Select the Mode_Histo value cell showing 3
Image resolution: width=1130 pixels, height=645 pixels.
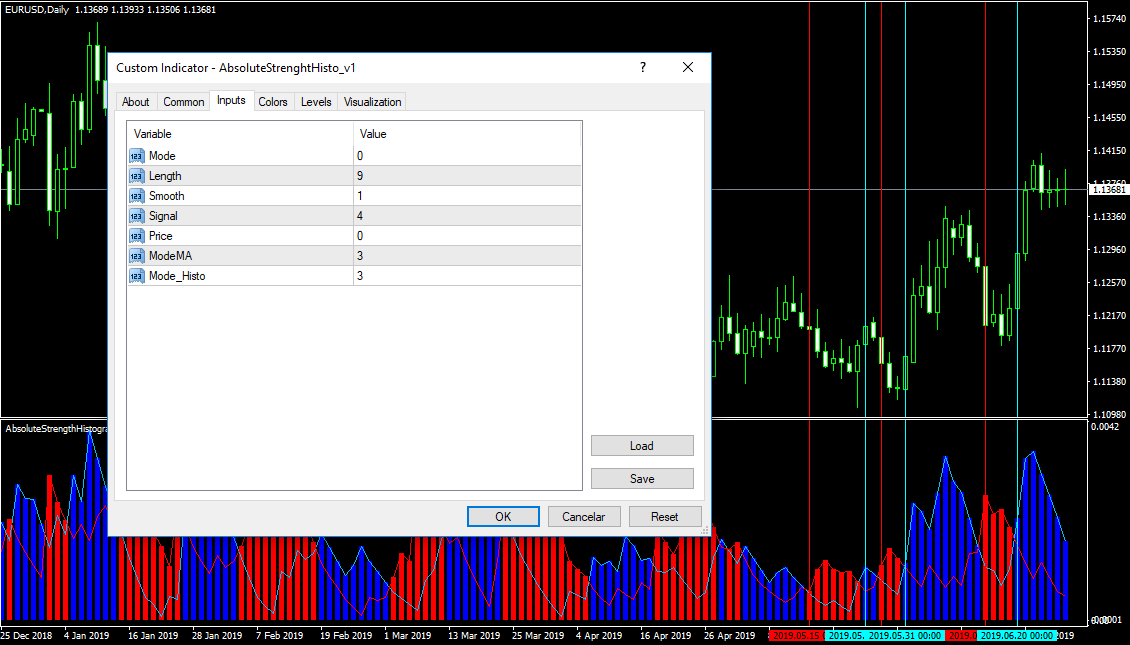(x=467, y=276)
